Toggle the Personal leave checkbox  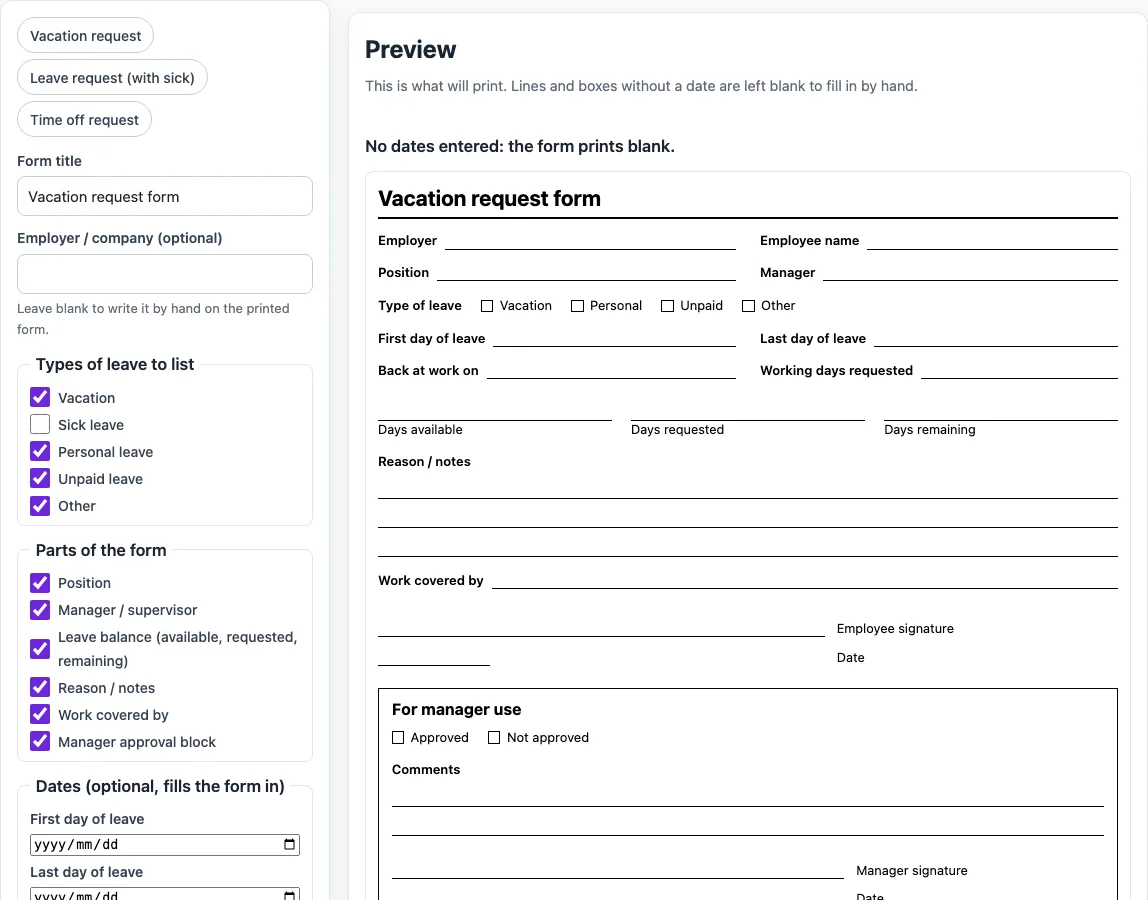click(x=40, y=452)
